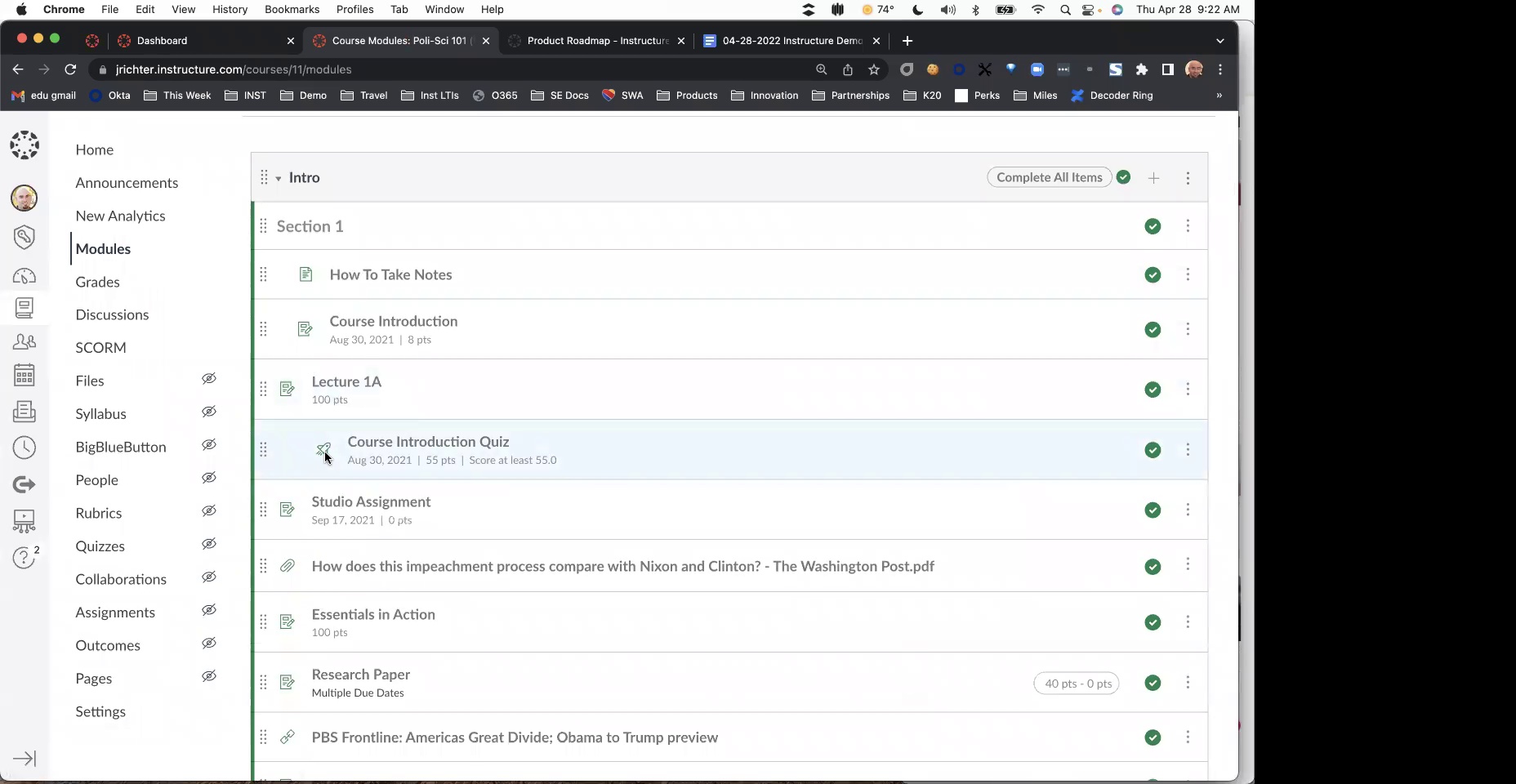Bookmark this page with the star icon
Image resolution: width=1516 pixels, height=784 pixels.
click(874, 69)
